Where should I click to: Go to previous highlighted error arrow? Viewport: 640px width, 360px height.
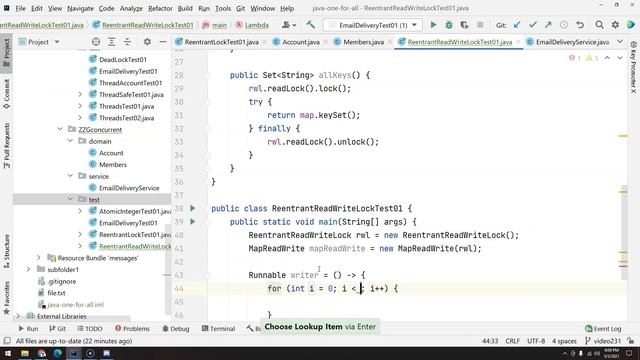coord(607,58)
